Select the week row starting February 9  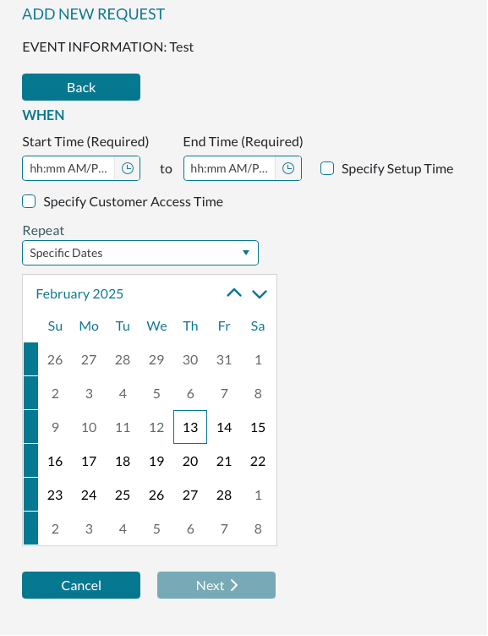coord(31,427)
